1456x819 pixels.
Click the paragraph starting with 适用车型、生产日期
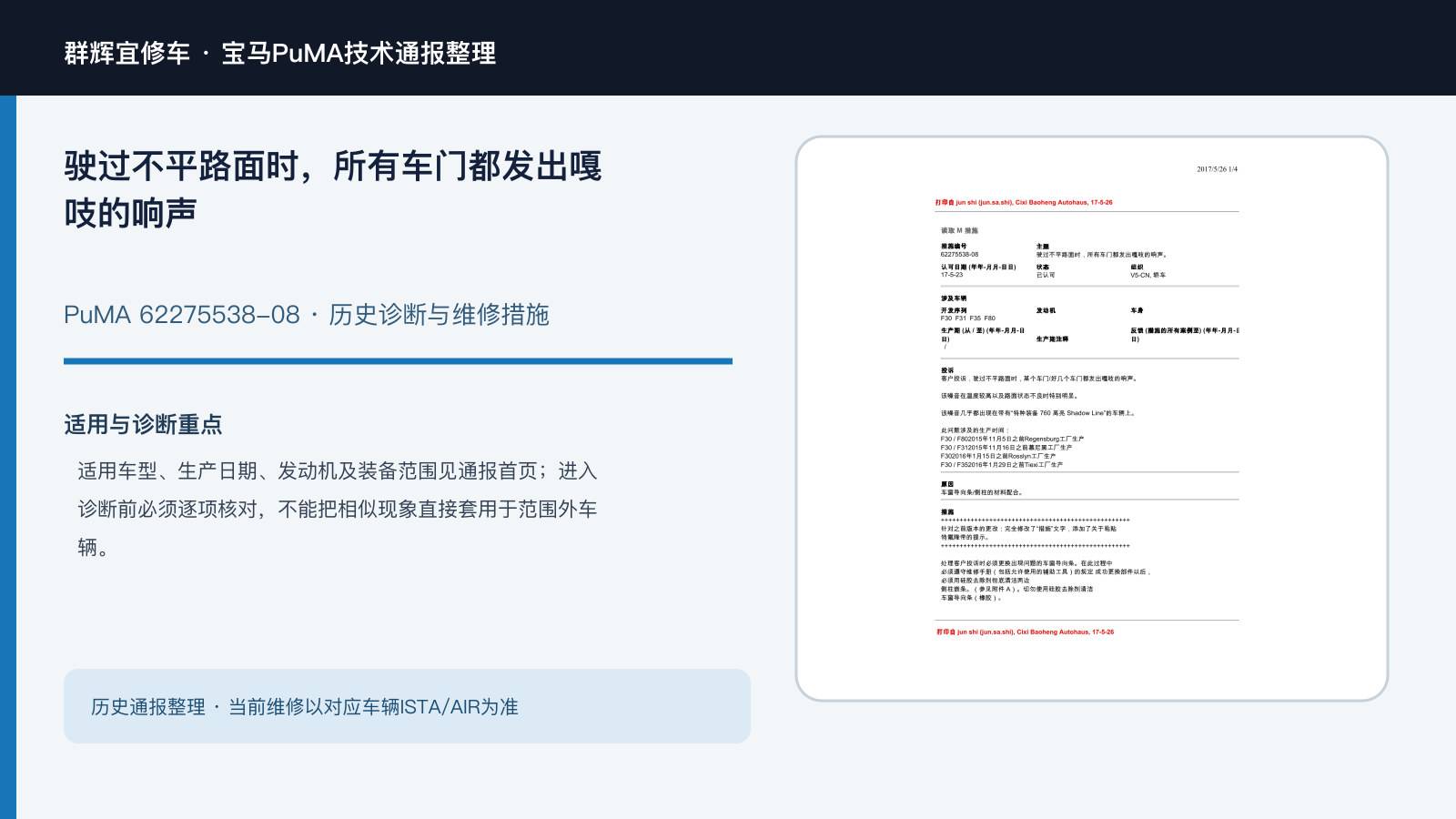338,509
